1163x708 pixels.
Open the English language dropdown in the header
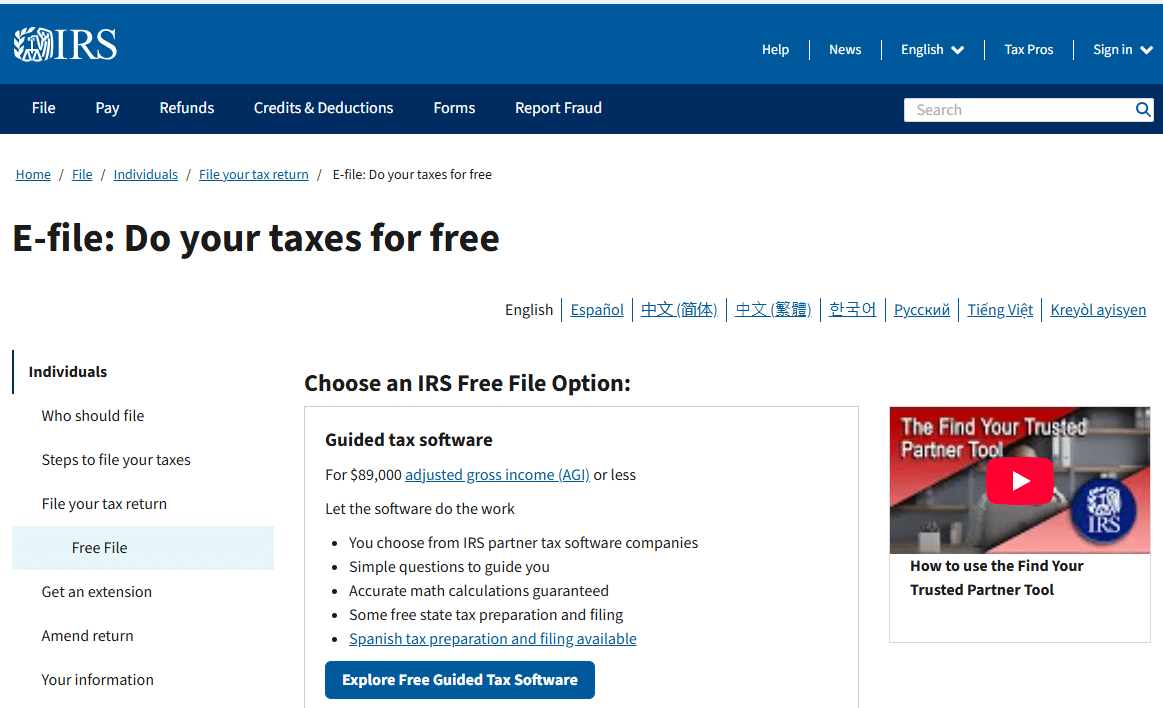click(930, 49)
